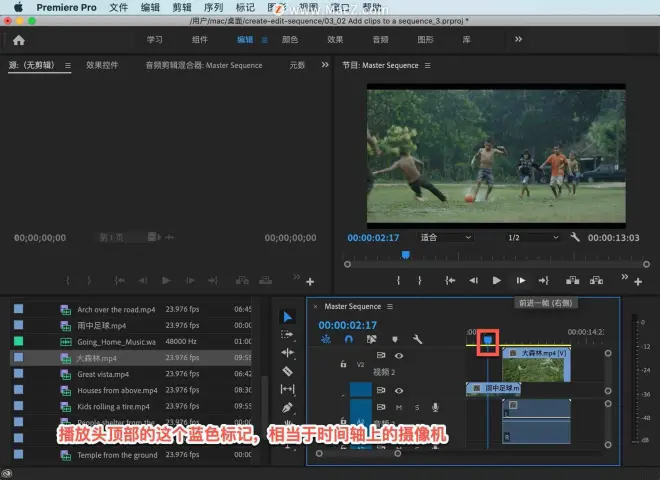Mute the audio track with M
The width and height of the screenshot is (660, 480).
pos(399,408)
